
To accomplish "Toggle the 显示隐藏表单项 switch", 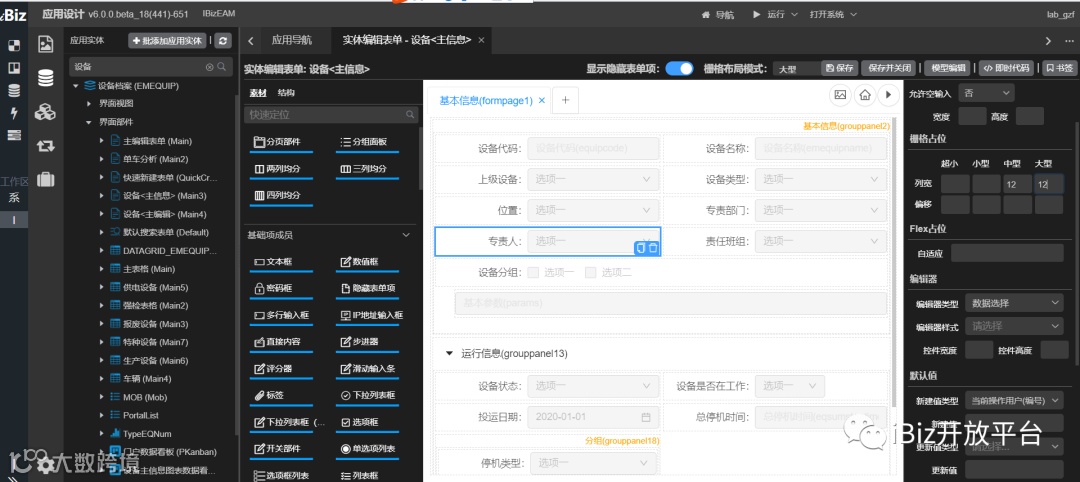I will [679, 69].
